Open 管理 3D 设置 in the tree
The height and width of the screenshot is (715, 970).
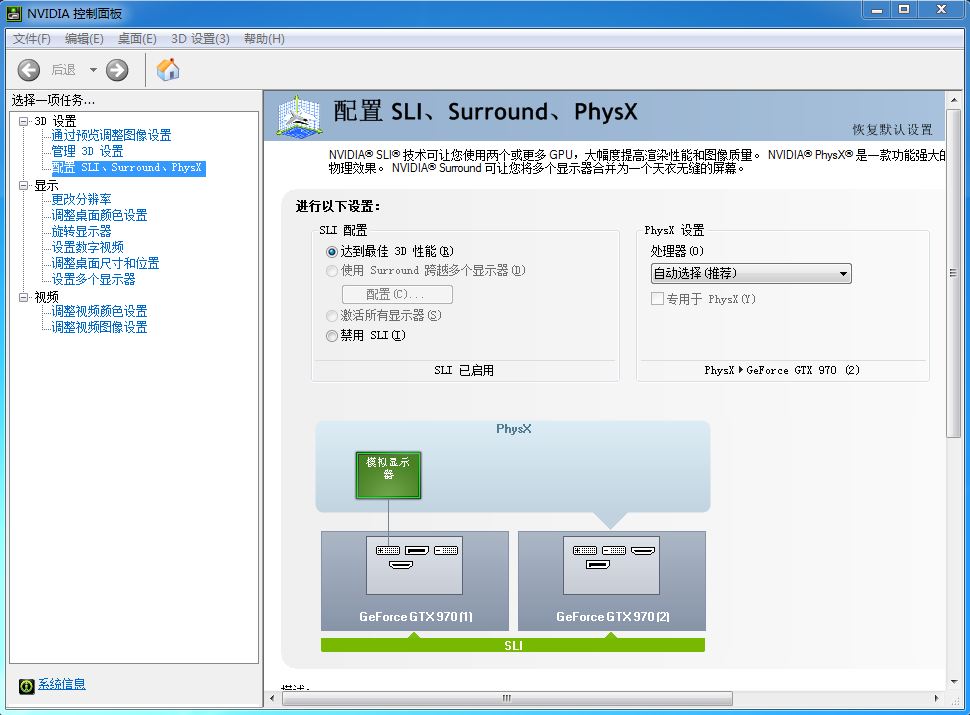coord(87,152)
